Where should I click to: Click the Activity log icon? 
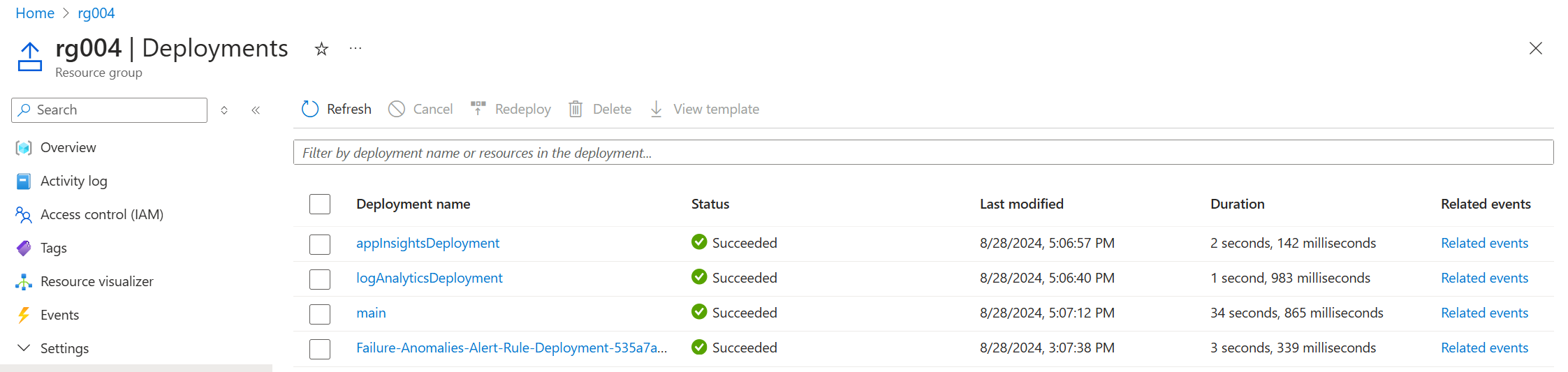24,181
